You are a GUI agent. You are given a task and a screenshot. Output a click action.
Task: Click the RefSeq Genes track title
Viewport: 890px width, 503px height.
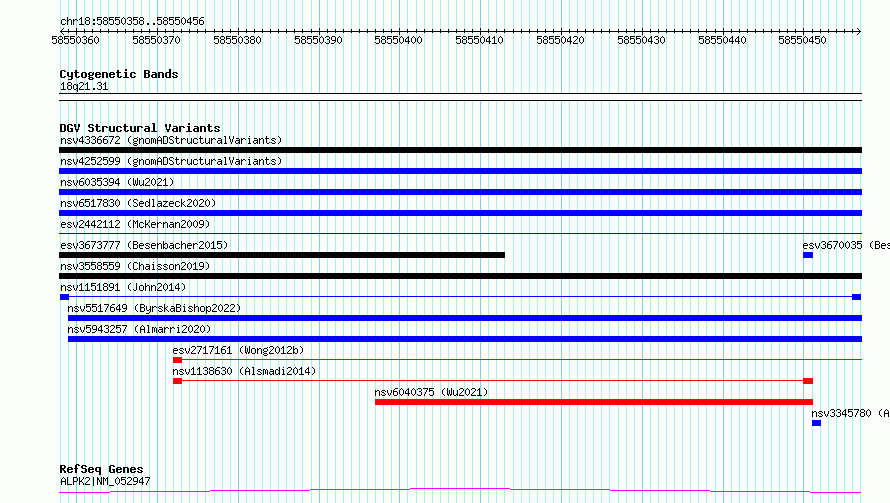pyautogui.click(x=101, y=470)
